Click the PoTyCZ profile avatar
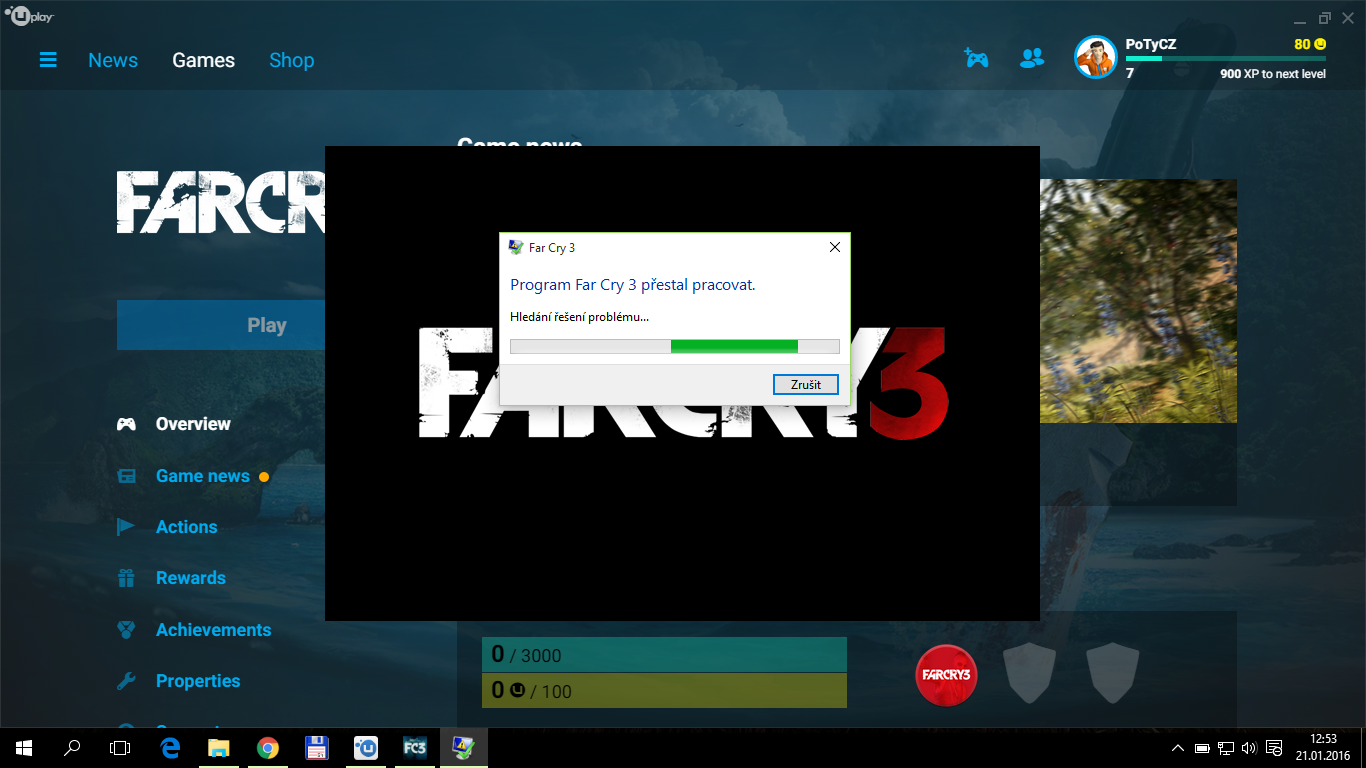The height and width of the screenshot is (768, 1366). click(1095, 58)
